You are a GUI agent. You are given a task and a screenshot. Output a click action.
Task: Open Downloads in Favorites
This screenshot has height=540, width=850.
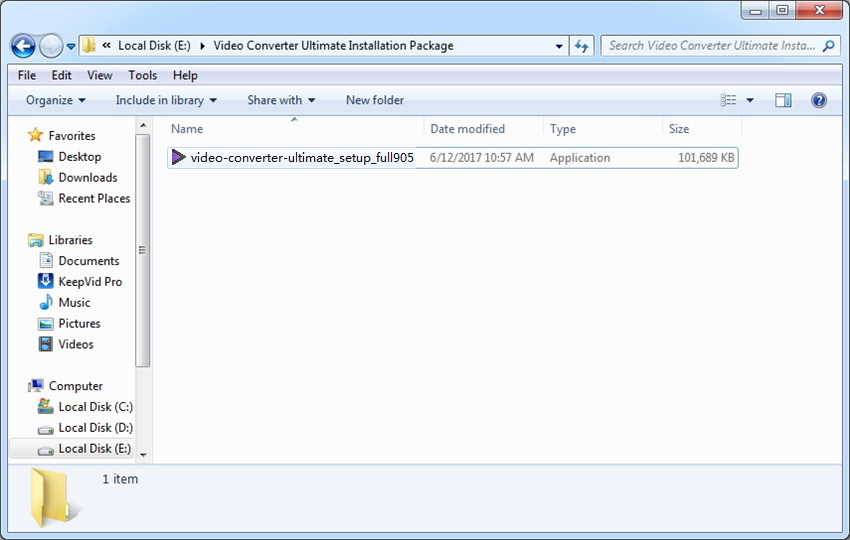88,178
